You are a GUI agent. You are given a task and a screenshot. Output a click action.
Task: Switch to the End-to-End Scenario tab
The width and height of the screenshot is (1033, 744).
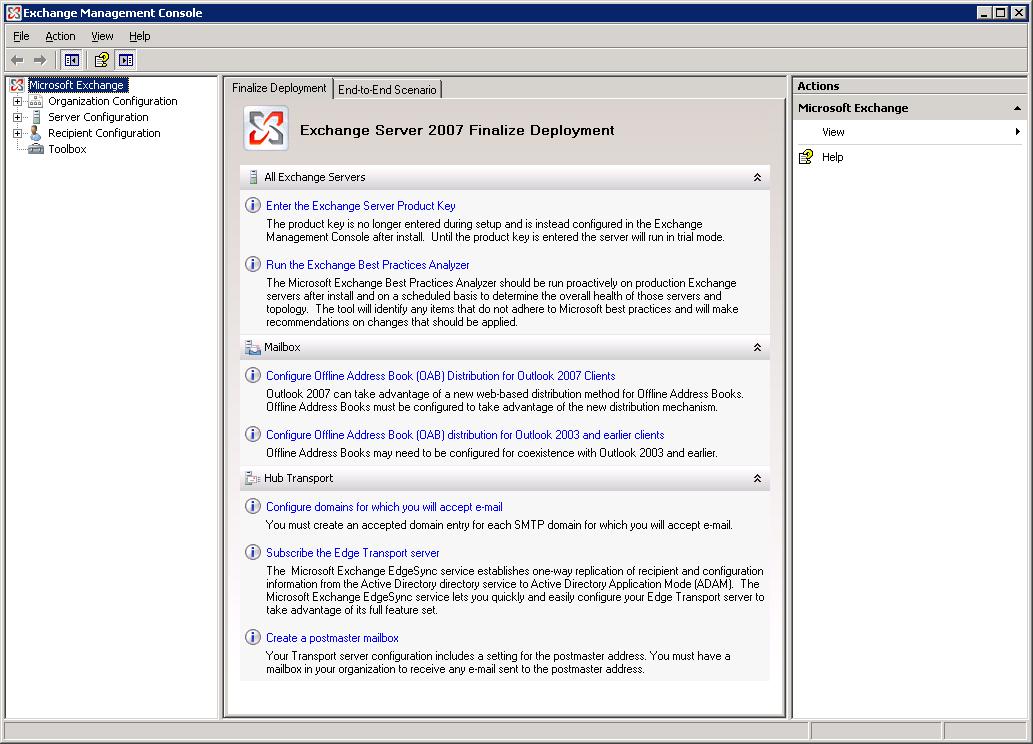[x=387, y=90]
